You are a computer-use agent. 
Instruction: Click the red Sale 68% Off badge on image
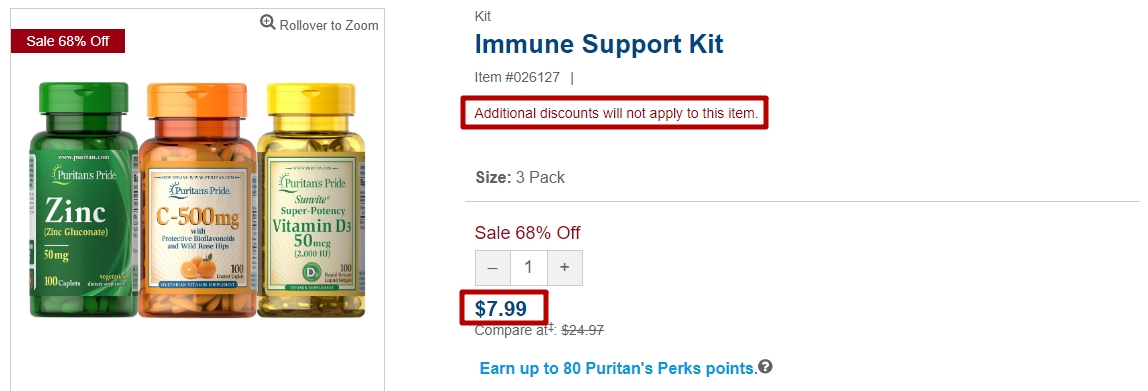(x=68, y=41)
